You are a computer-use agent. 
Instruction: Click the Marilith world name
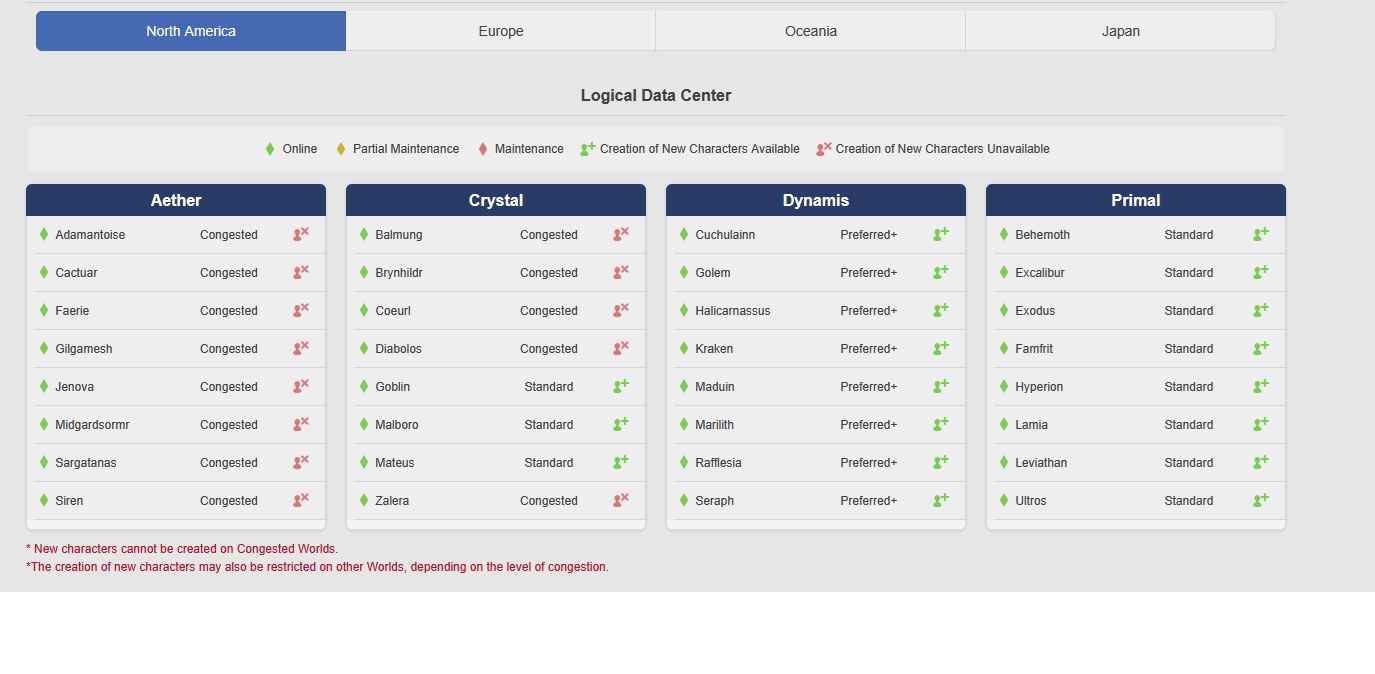pyautogui.click(x=715, y=425)
